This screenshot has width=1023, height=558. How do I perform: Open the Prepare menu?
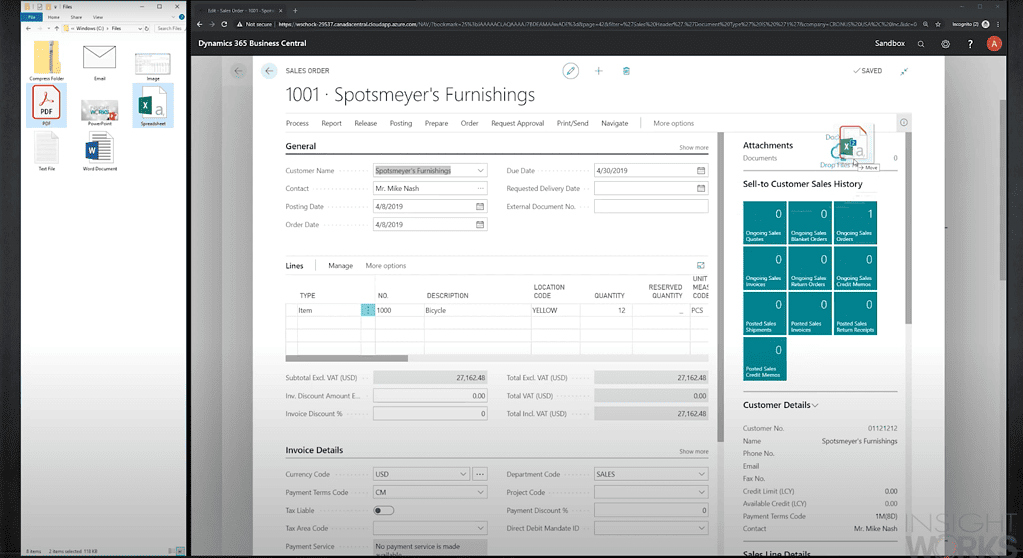point(436,123)
